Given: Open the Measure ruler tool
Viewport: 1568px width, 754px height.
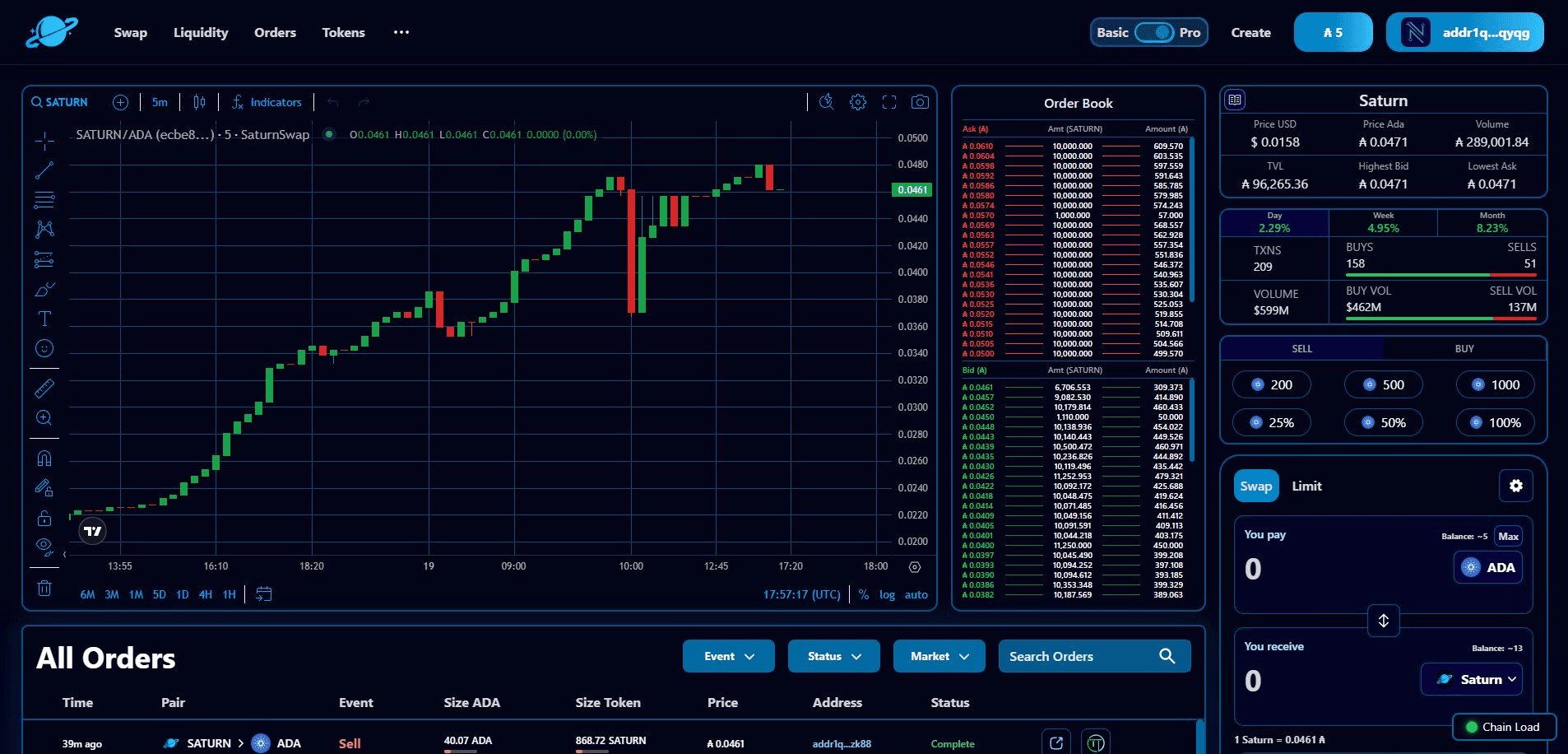Looking at the screenshot, I should [x=45, y=388].
